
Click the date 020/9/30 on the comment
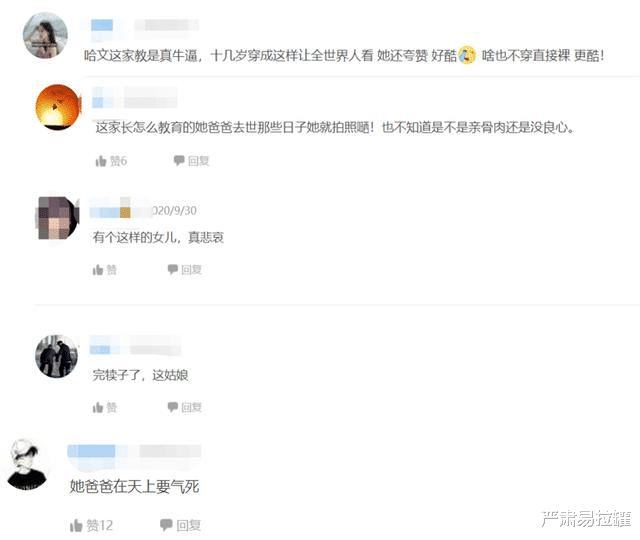coord(174,211)
